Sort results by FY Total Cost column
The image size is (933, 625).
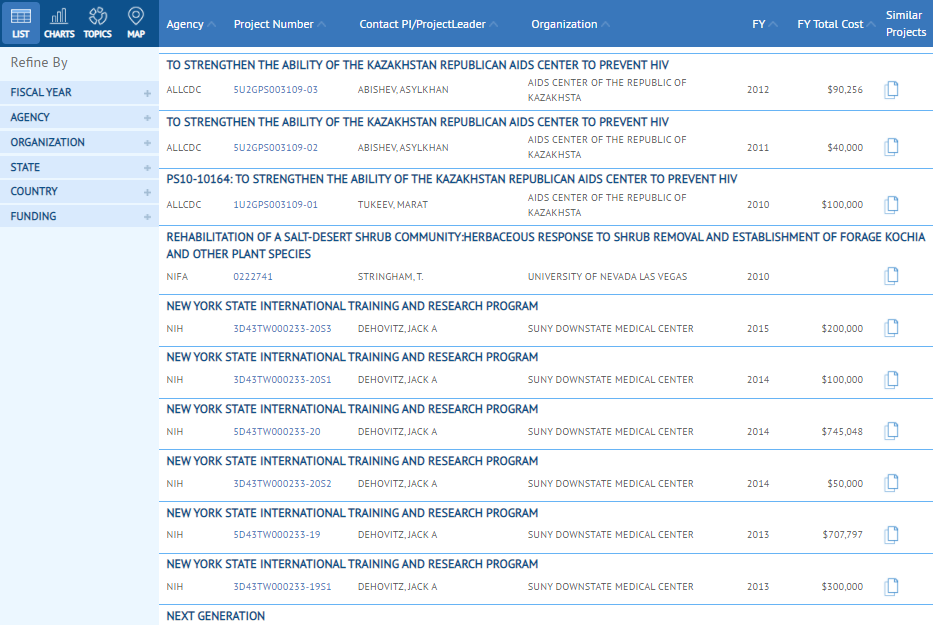[836, 24]
